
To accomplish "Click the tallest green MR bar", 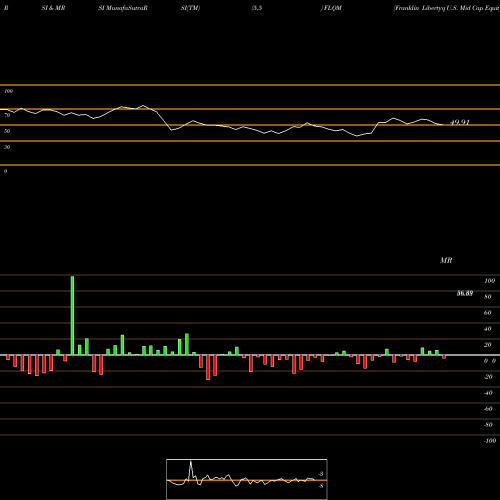I will click(x=72, y=315).
